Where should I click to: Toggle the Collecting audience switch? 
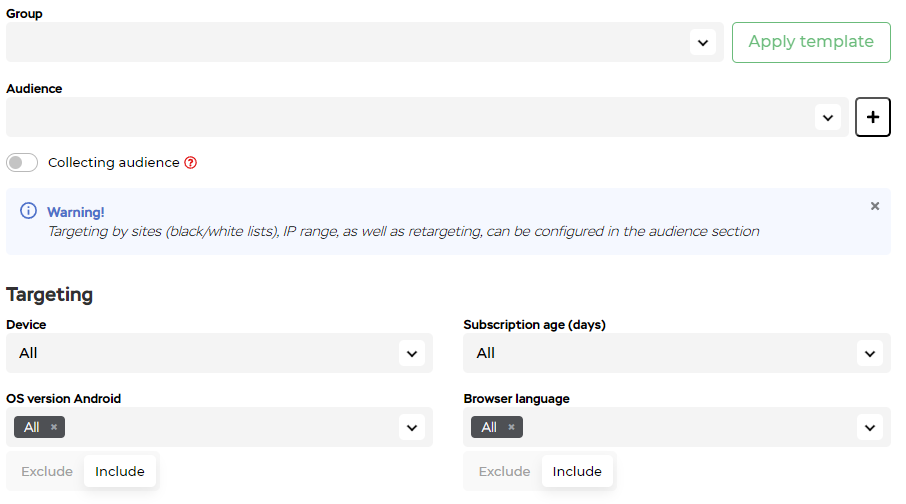coord(22,163)
